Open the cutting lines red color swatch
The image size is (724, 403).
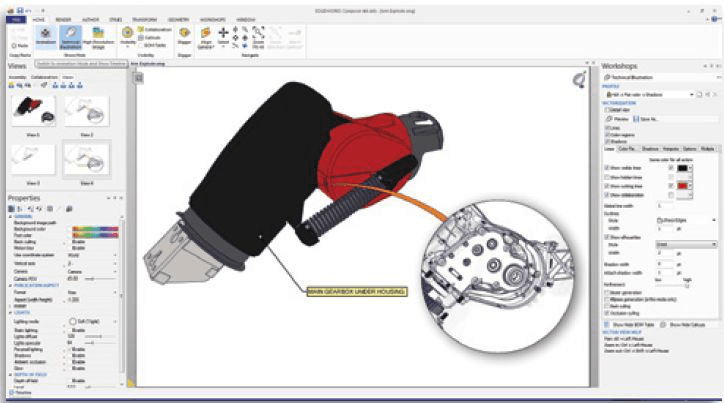pos(682,186)
